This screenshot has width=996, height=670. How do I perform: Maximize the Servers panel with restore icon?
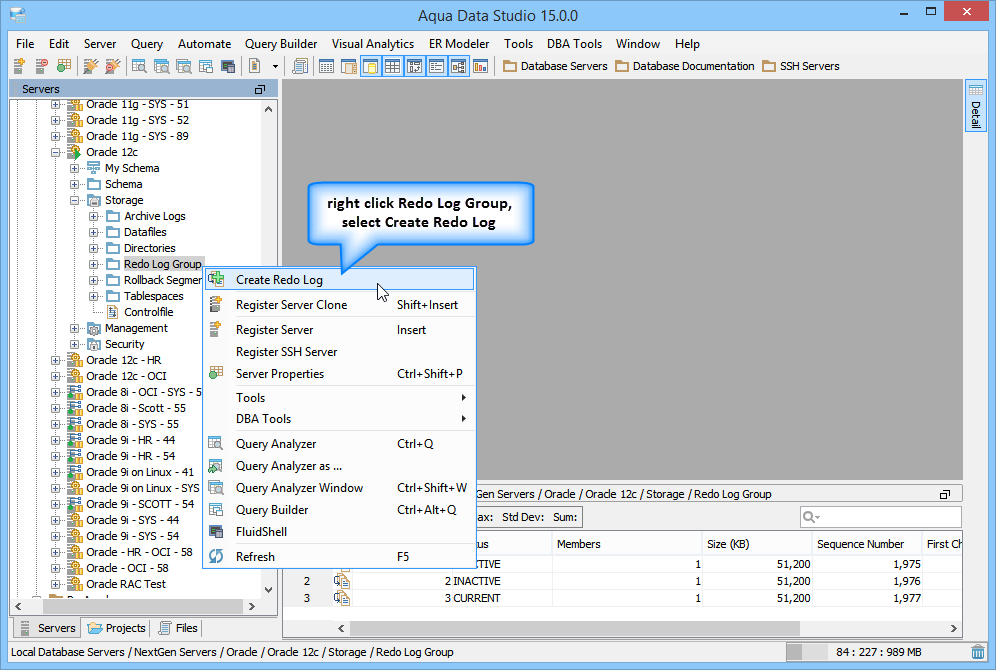coord(260,90)
